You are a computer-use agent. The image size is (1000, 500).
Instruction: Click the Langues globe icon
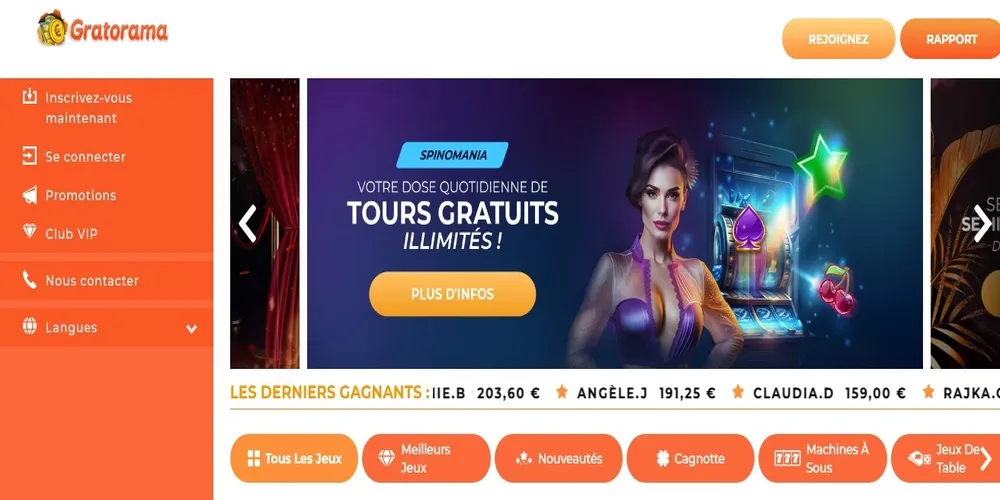pyautogui.click(x=29, y=326)
